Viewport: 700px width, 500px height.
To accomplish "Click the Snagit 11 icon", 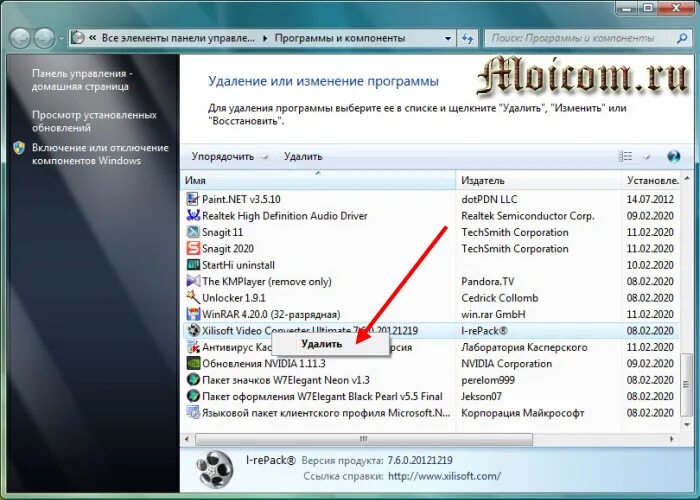I will click(x=193, y=232).
